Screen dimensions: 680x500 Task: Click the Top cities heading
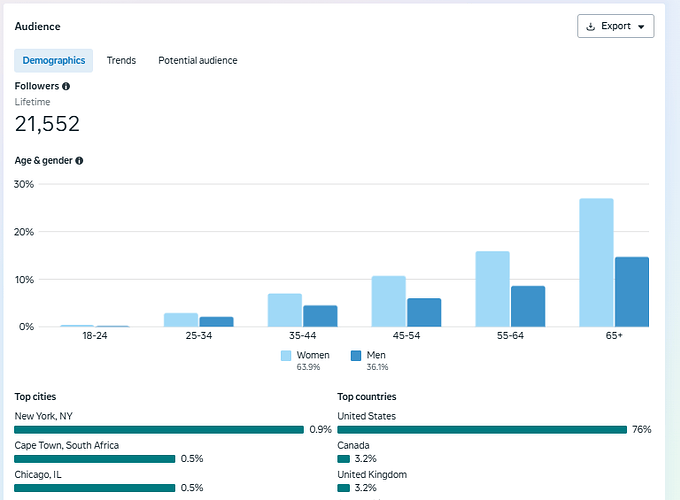pyautogui.click(x=35, y=397)
